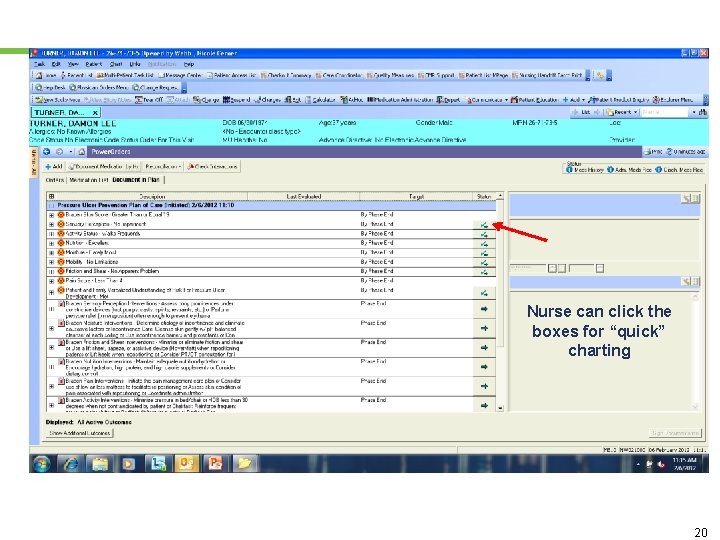Click arrow button for Braden Nutrition Interventions
The height and width of the screenshot is (540, 720).
click(x=484, y=367)
